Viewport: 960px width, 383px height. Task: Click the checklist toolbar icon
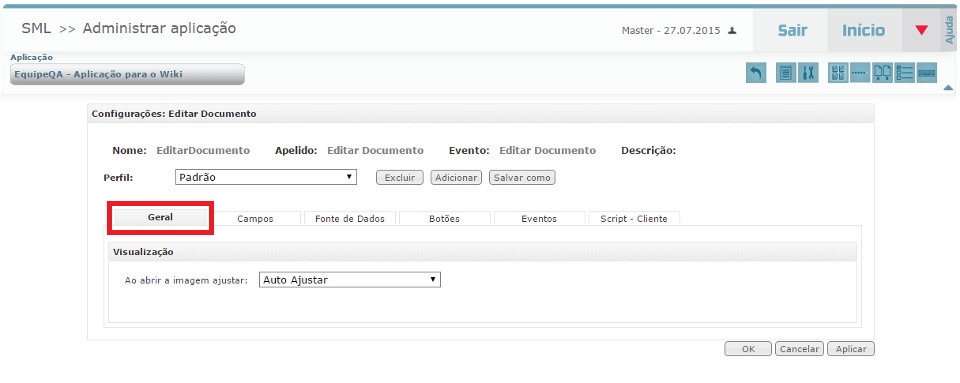904,73
